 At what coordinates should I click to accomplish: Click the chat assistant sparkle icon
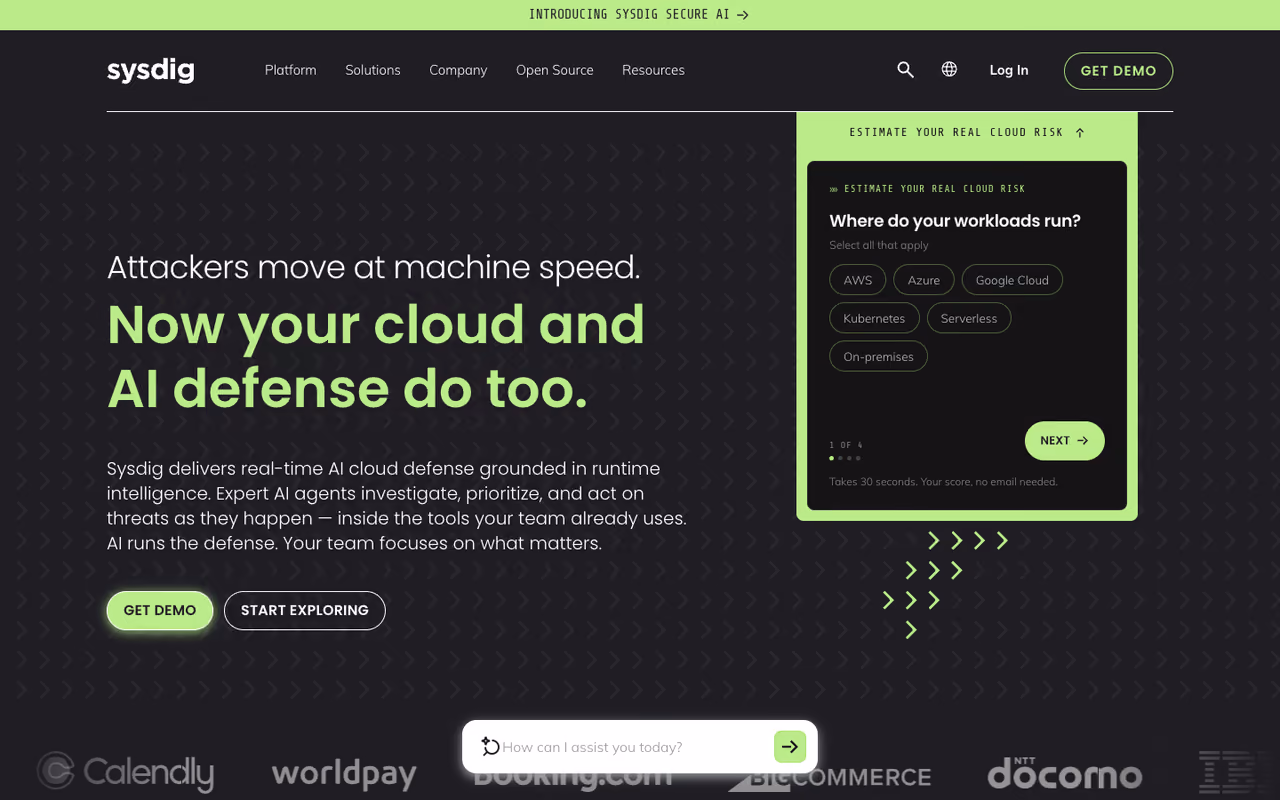coord(490,746)
